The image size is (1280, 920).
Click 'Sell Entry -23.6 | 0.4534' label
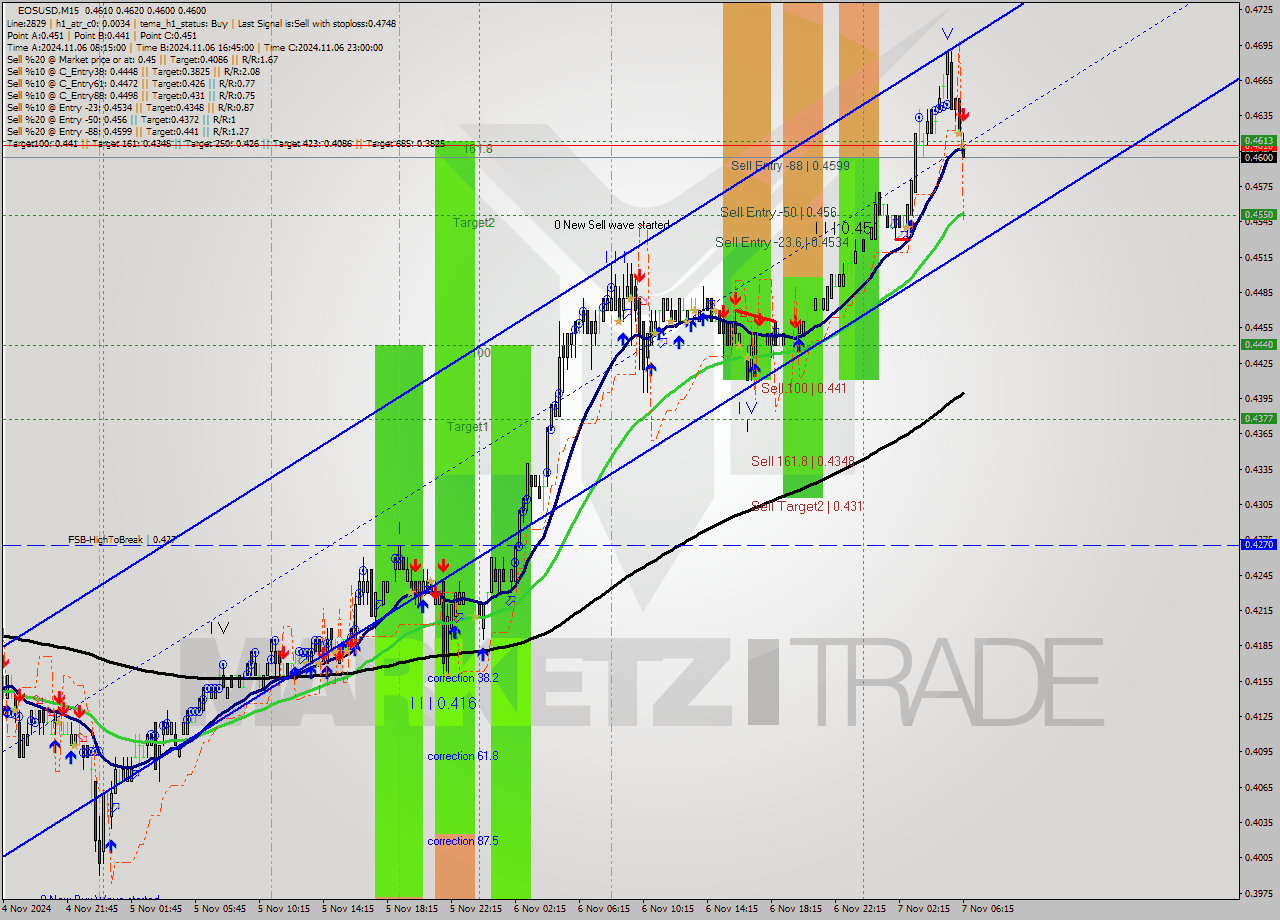click(782, 243)
